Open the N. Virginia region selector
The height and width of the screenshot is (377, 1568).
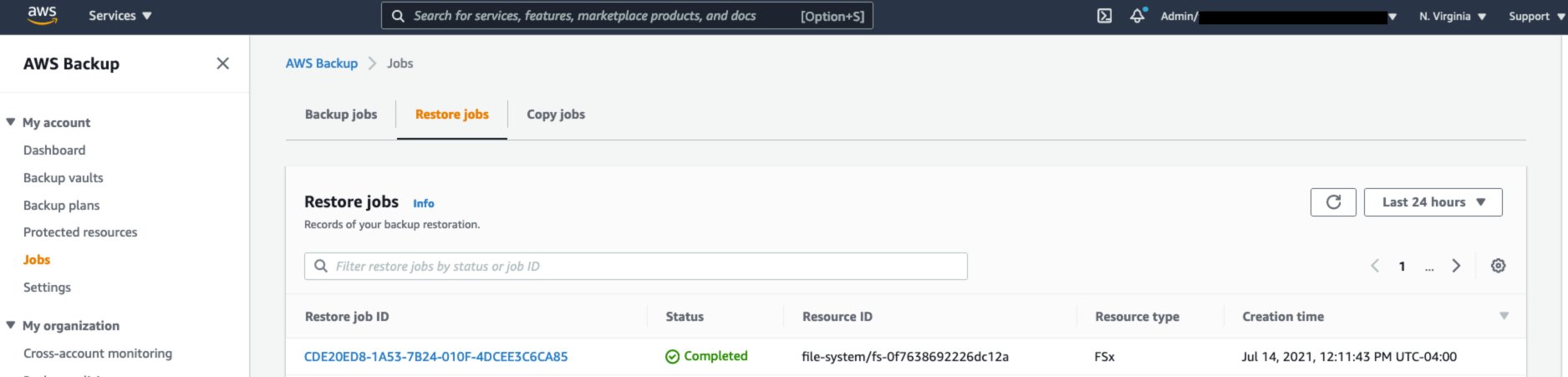click(1453, 16)
